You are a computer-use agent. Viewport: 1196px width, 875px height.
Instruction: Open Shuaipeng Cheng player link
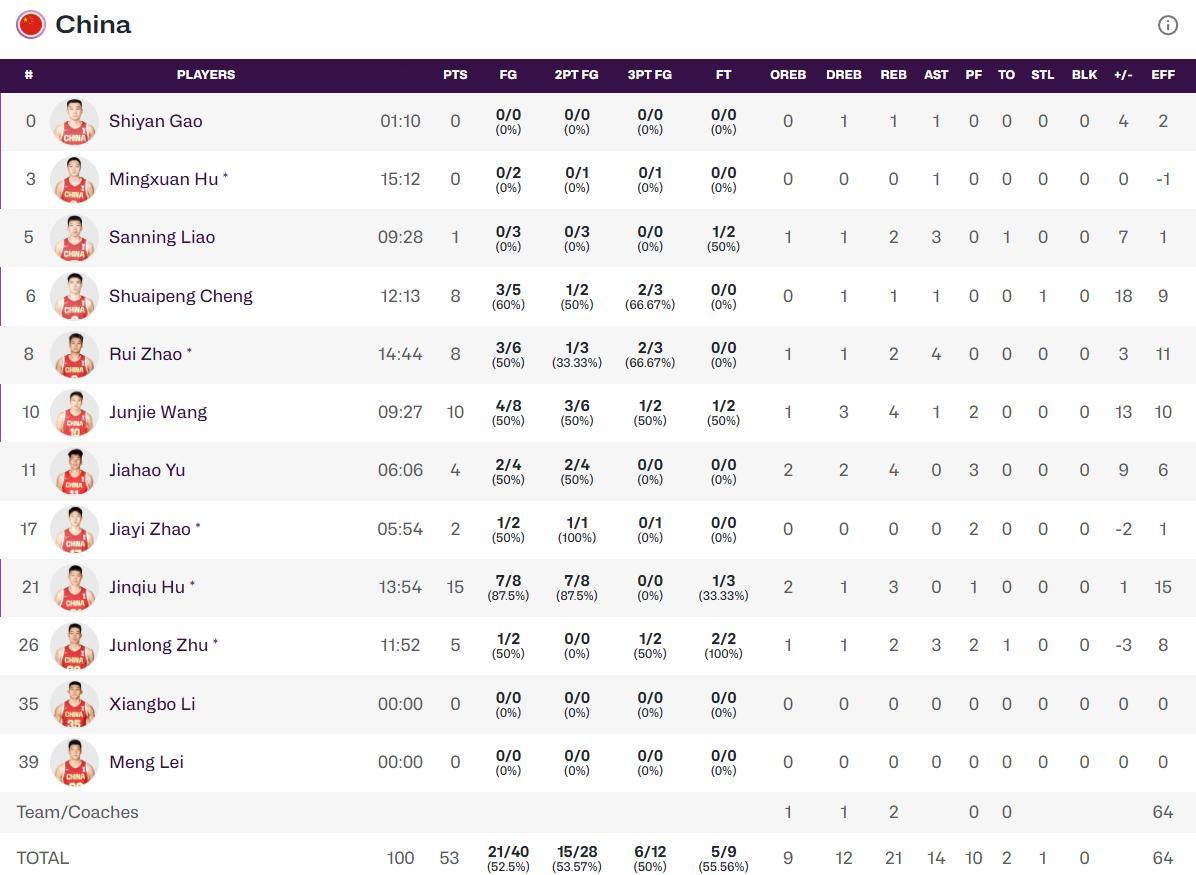point(181,296)
